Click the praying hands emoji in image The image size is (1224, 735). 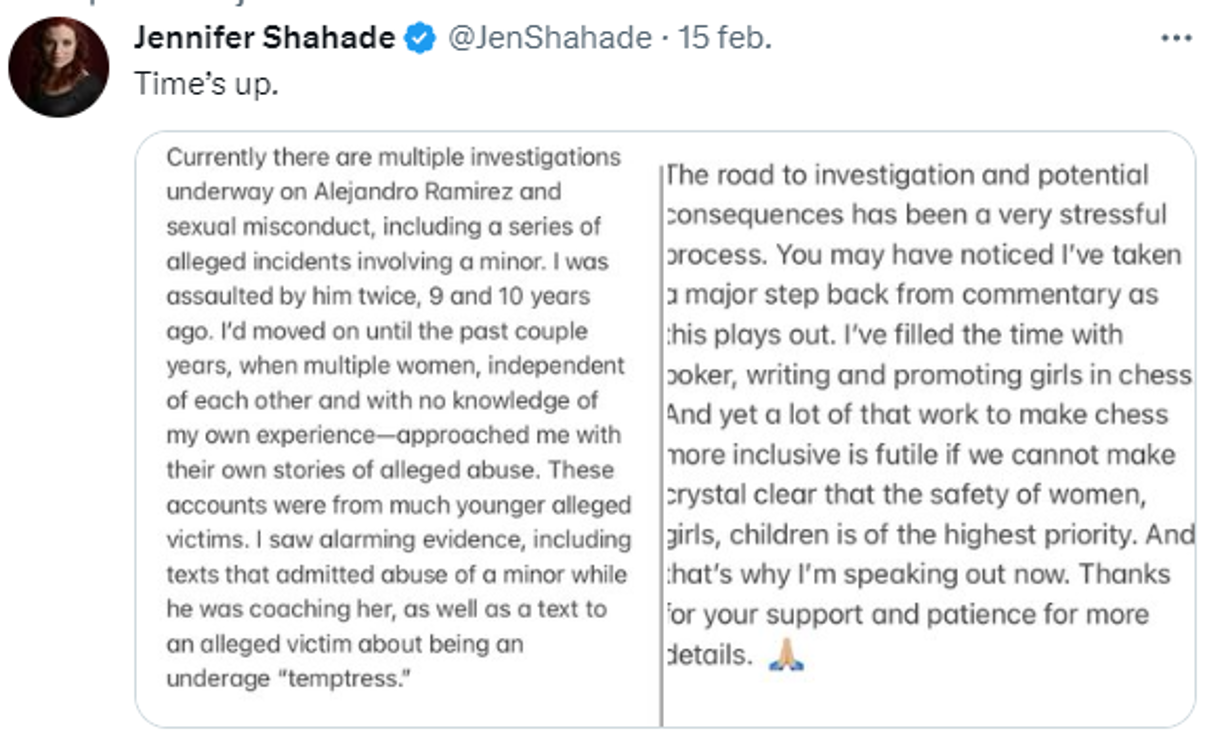coord(786,655)
